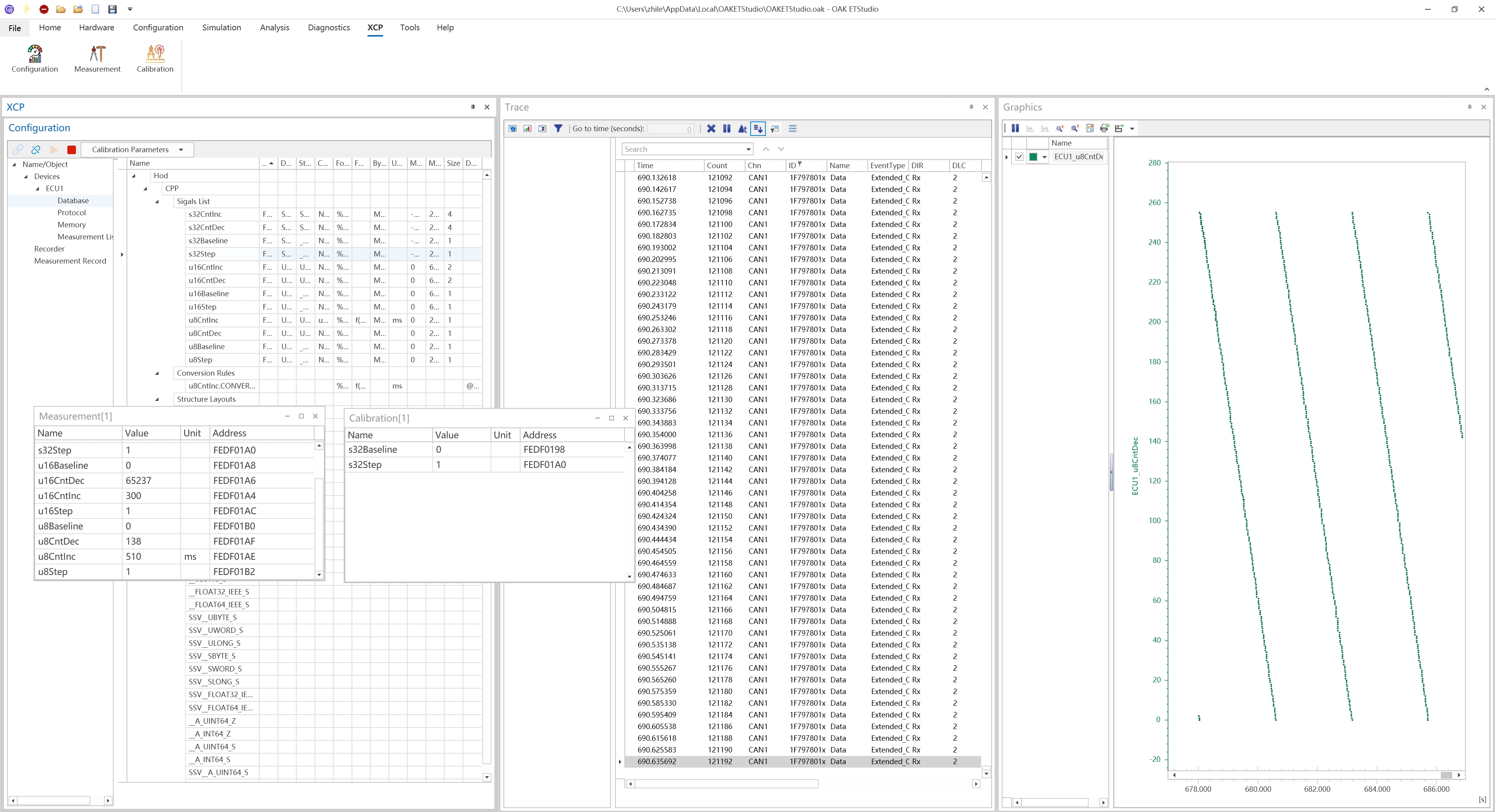The height and width of the screenshot is (812, 1495).
Task: Pause the Trace window
Action: [x=726, y=129]
